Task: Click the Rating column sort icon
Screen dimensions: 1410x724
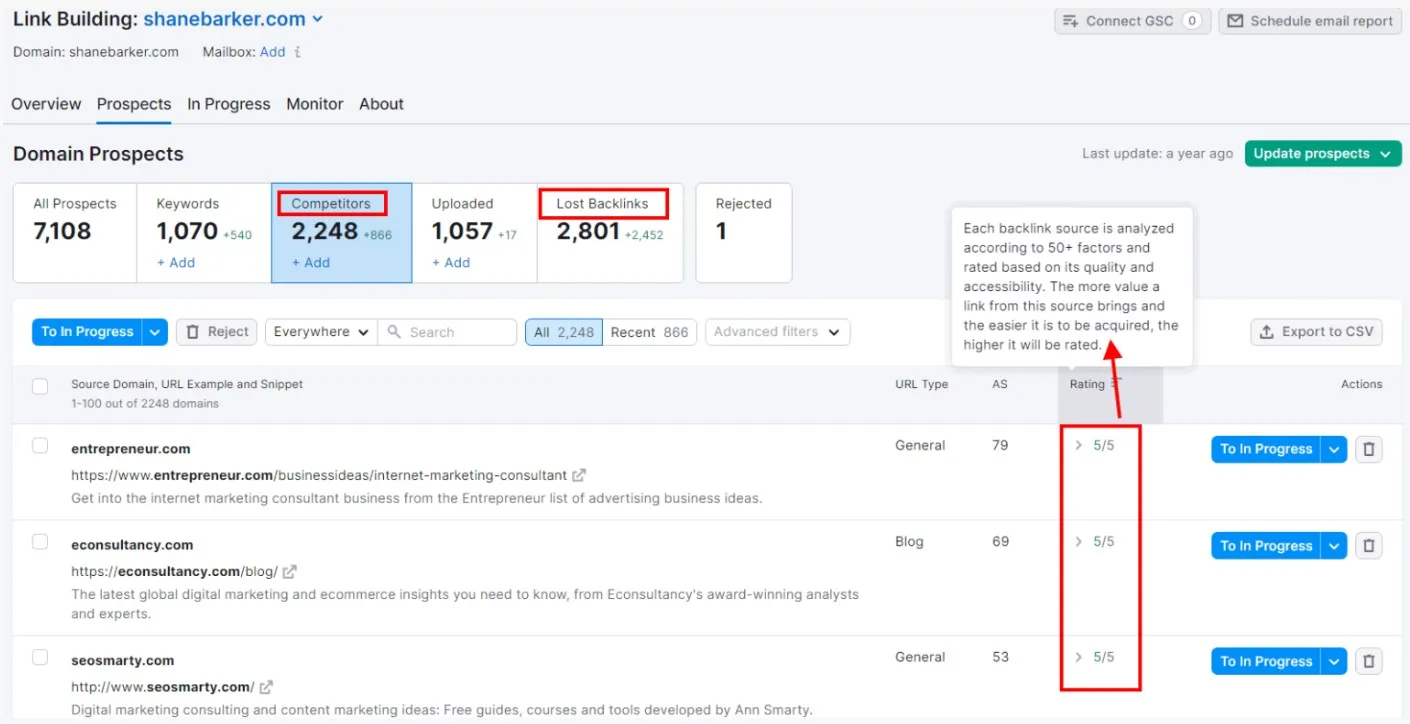Action: (1116, 384)
